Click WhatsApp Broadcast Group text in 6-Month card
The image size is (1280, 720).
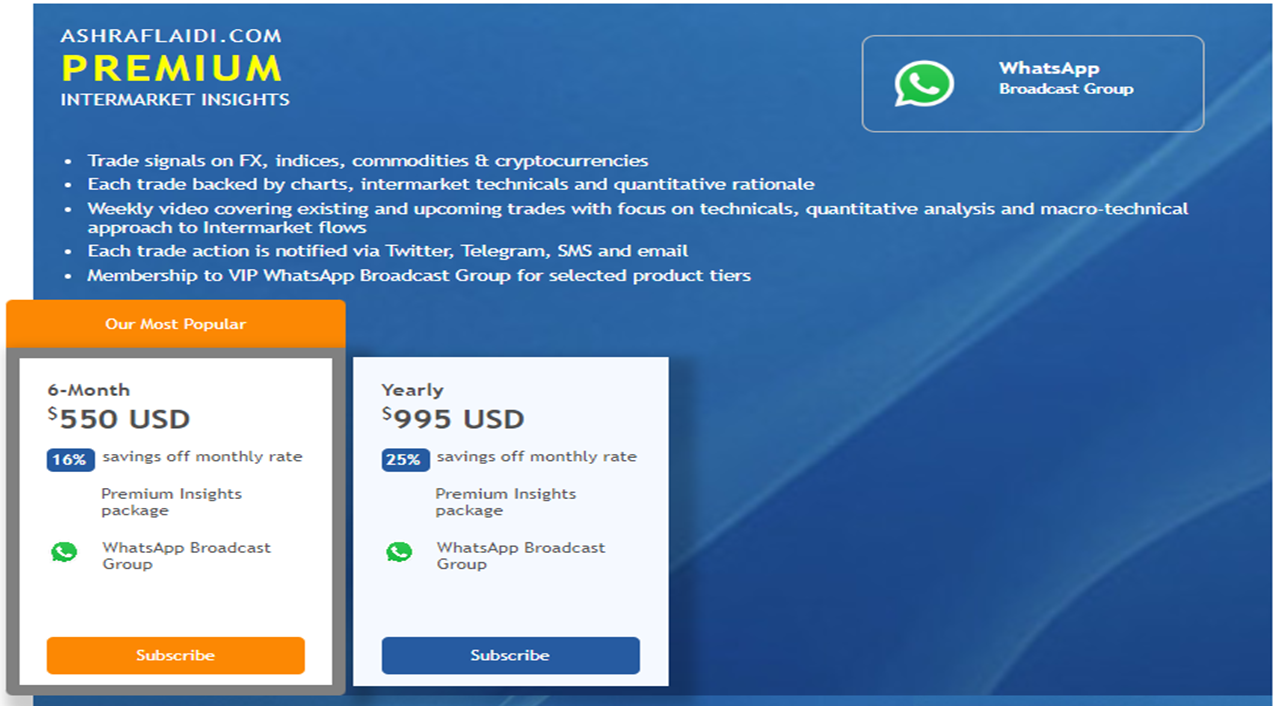tap(186, 556)
